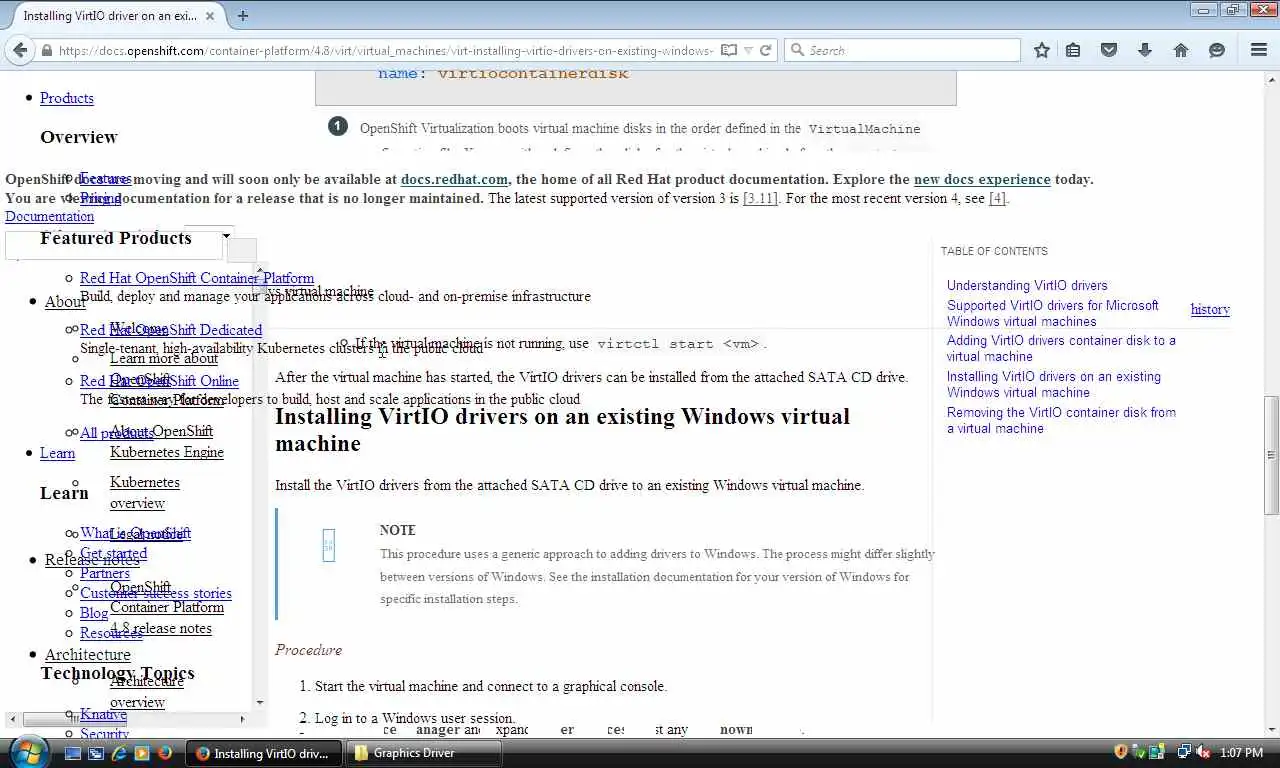The height and width of the screenshot is (768, 1280).
Task: Open Windows security shield tray icon
Action: point(1121,752)
